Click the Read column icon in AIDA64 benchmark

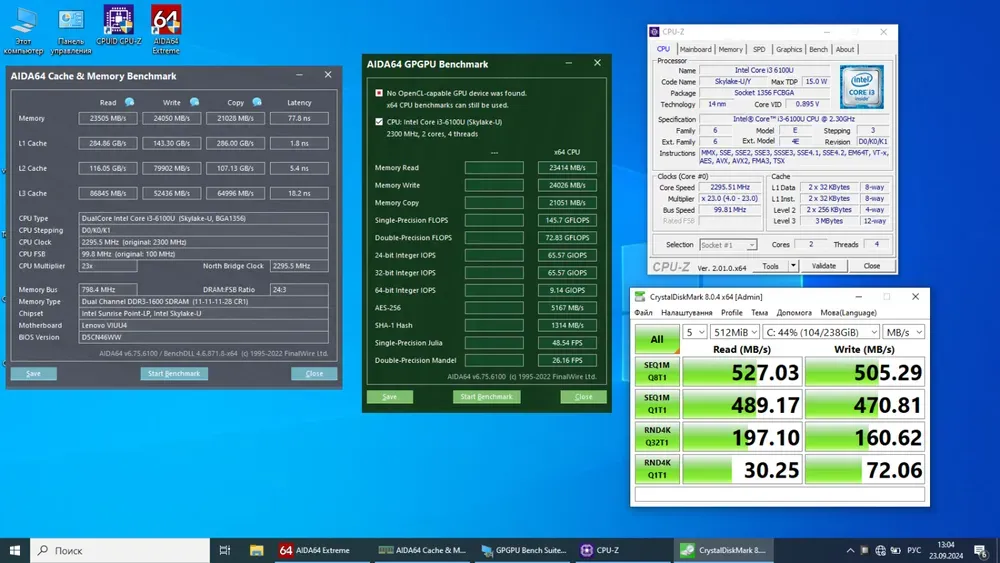tap(129, 102)
